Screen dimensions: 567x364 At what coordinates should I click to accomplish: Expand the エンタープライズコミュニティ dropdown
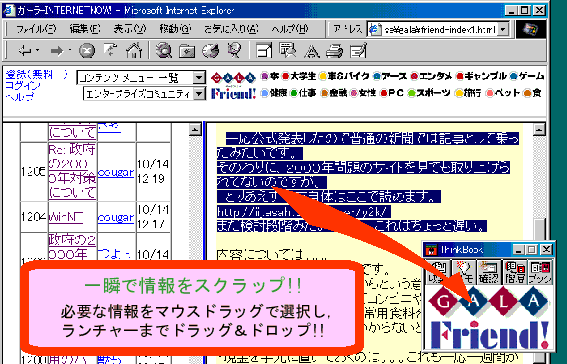(x=199, y=94)
